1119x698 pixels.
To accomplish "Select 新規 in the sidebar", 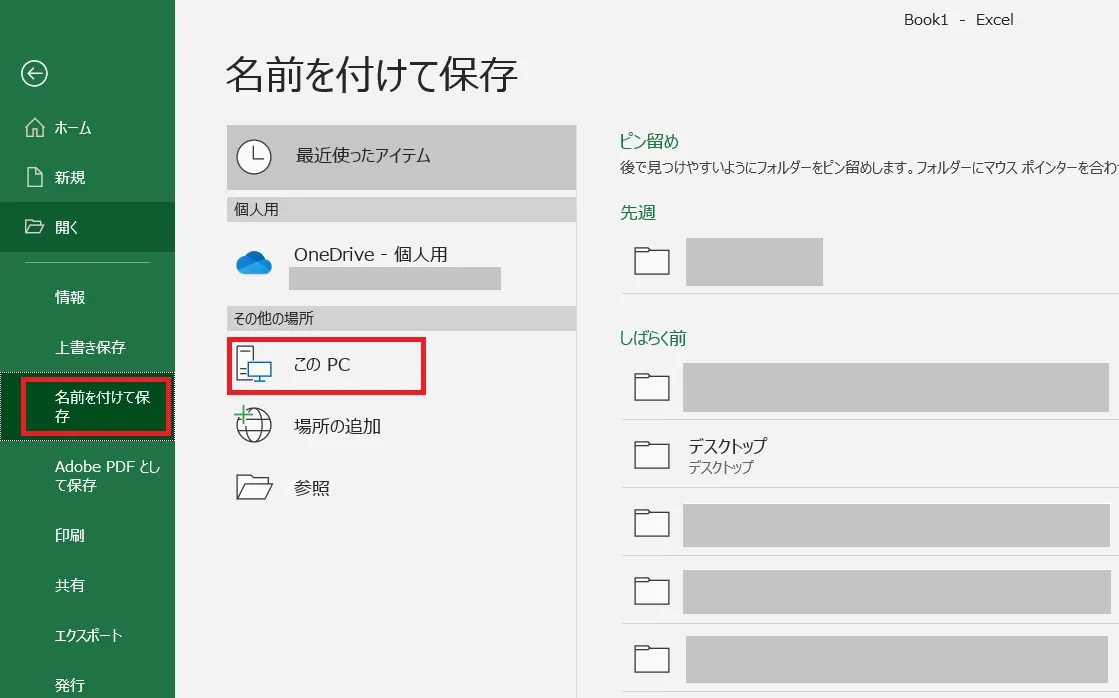I will [87, 177].
